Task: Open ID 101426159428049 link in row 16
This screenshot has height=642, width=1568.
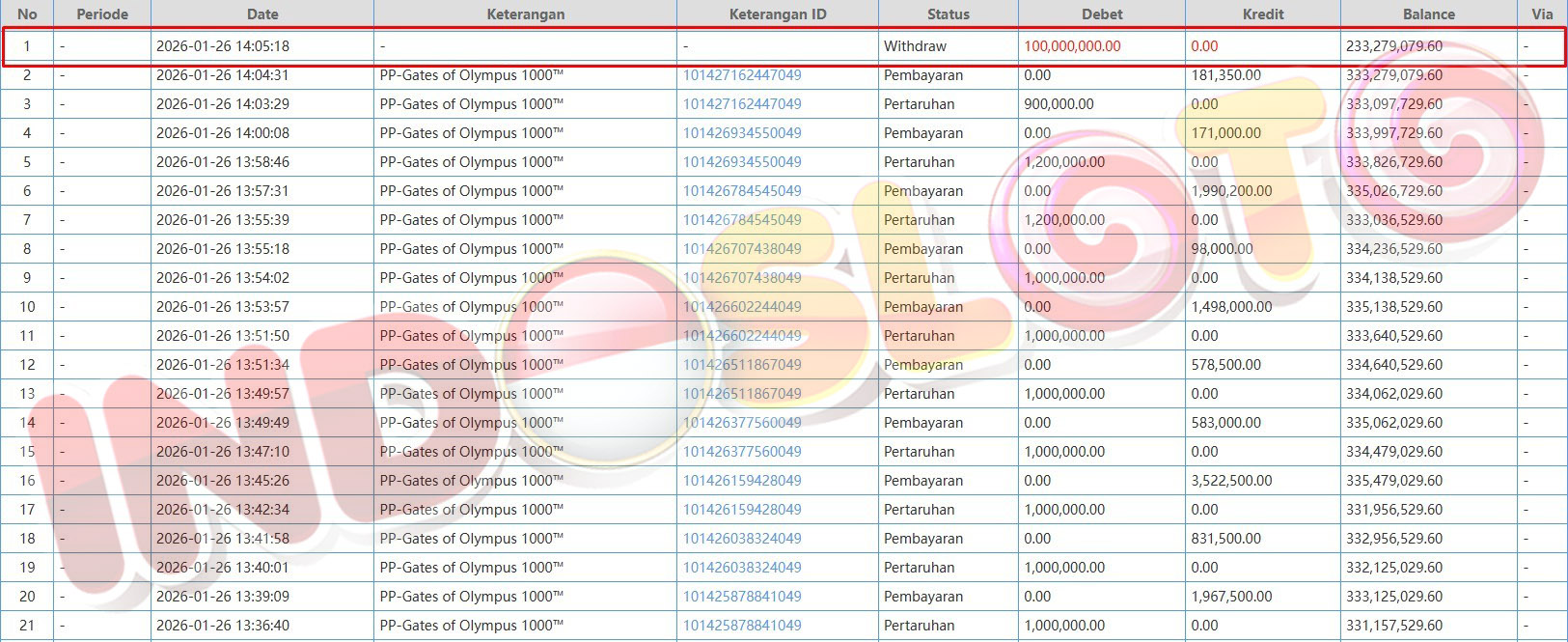Action: tap(742, 481)
